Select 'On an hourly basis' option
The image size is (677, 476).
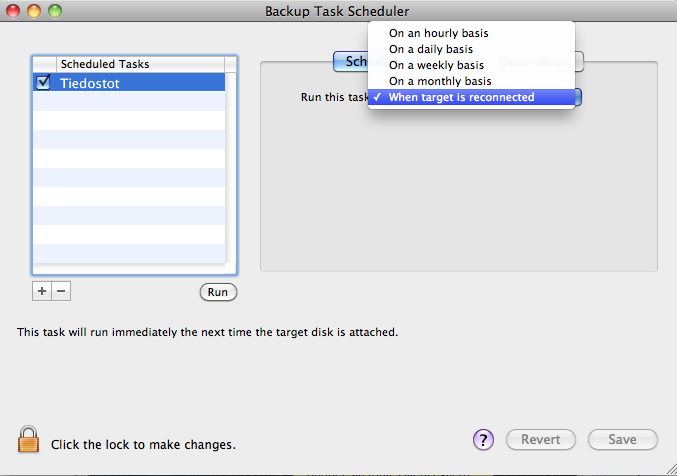point(438,33)
